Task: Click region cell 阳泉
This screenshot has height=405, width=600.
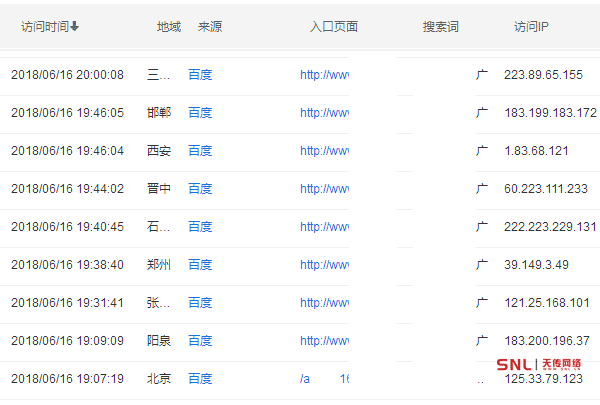Action: point(159,341)
